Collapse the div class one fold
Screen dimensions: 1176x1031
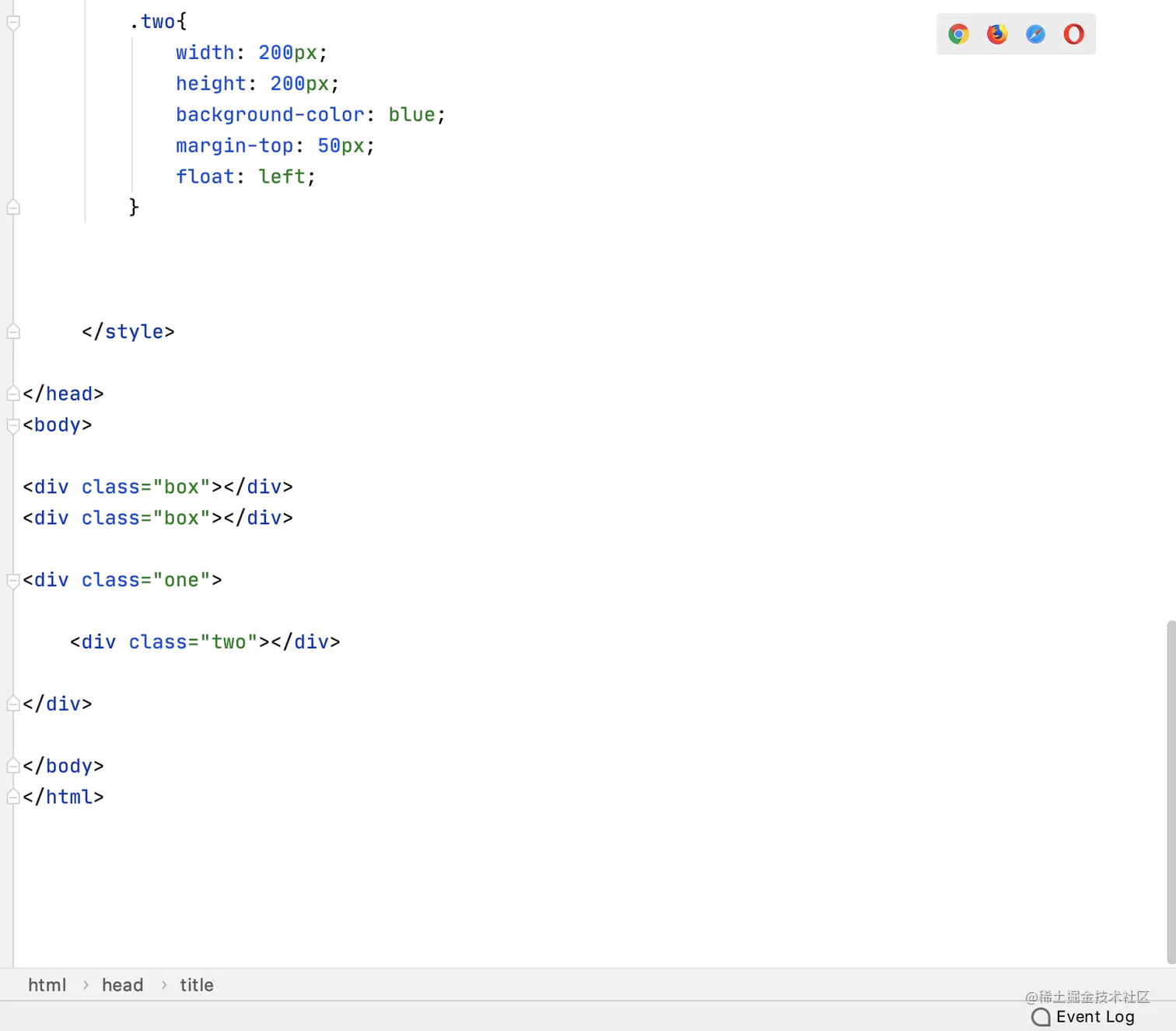point(13,581)
